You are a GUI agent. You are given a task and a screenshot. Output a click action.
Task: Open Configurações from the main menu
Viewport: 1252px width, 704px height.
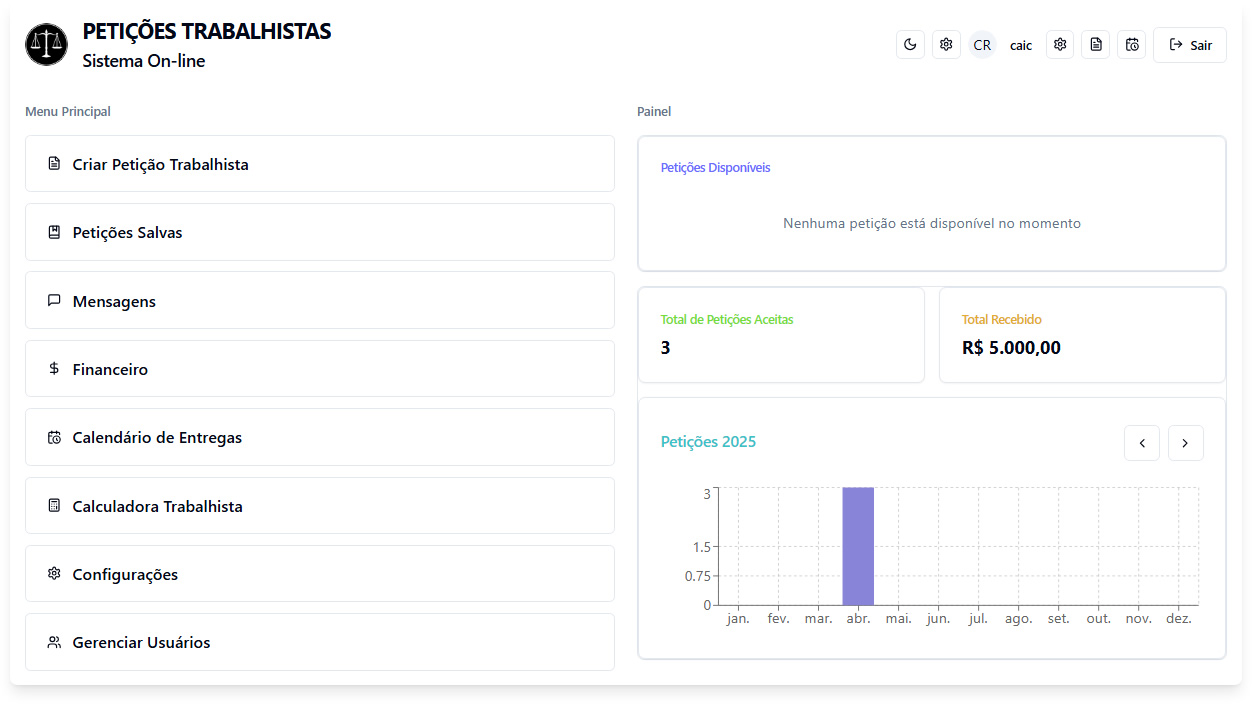click(320, 574)
